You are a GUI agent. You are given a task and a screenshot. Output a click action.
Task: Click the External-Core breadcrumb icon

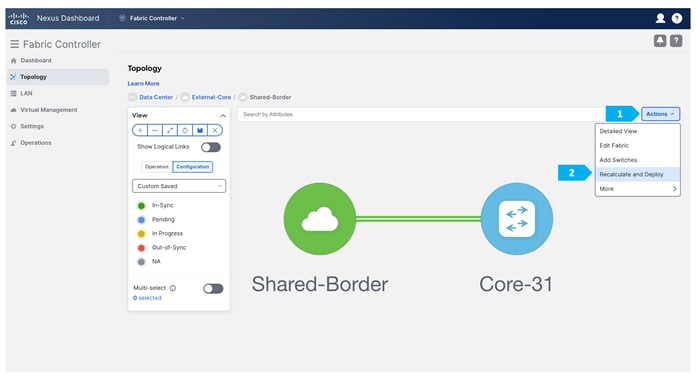pos(185,97)
